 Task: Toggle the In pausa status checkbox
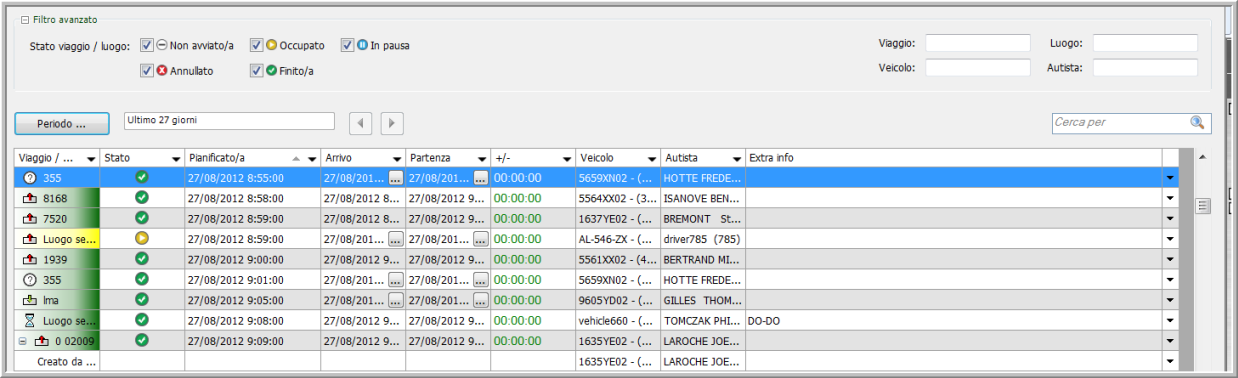point(347,45)
